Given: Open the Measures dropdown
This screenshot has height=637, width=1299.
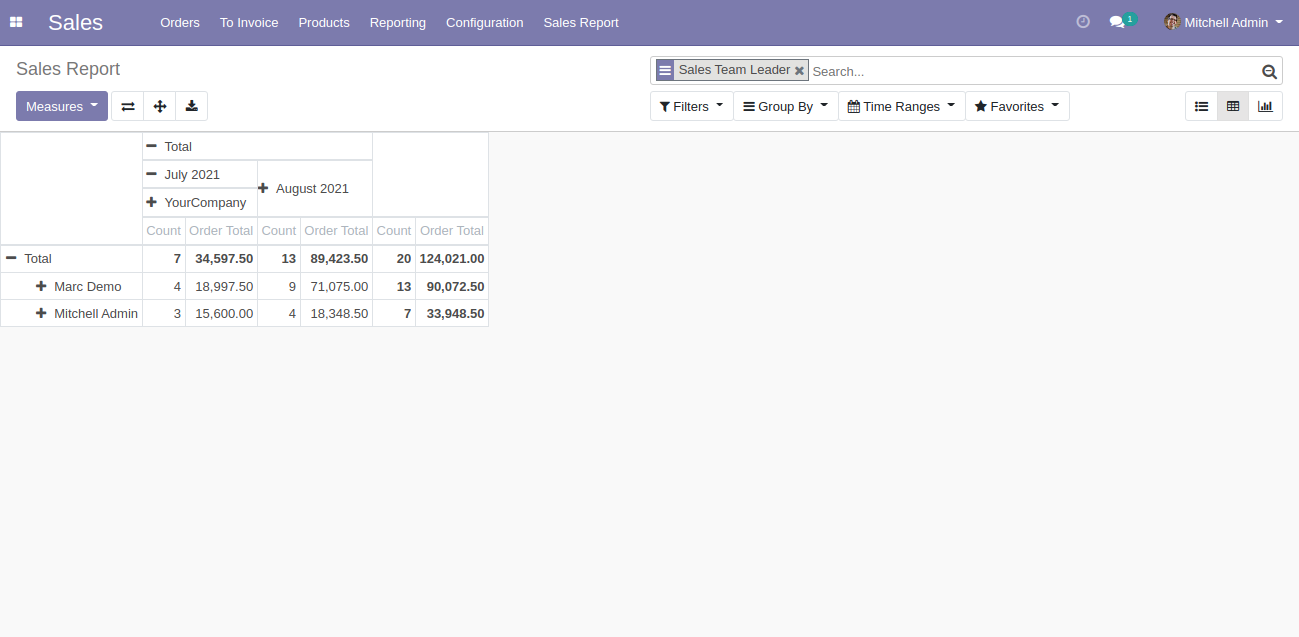Looking at the screenshot, I should point(61,106).
